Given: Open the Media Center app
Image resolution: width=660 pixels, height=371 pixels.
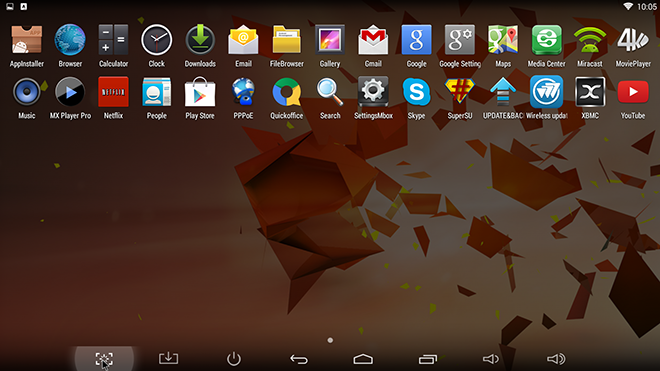Looking at the screenshot, I should click(x=546, y=40).
